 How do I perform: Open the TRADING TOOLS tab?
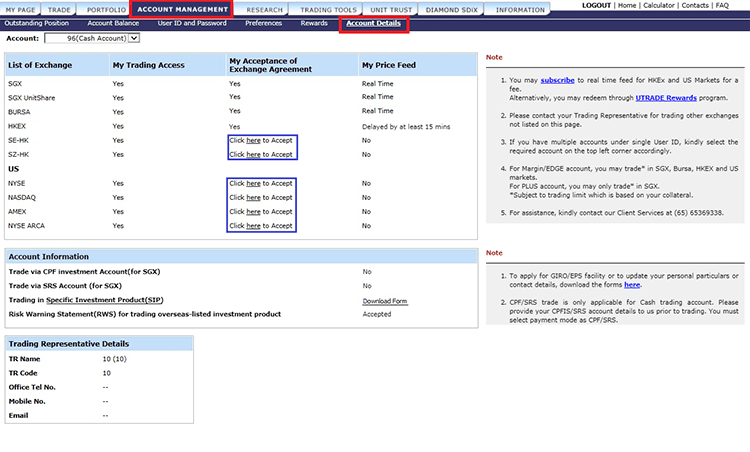[328, 10]
